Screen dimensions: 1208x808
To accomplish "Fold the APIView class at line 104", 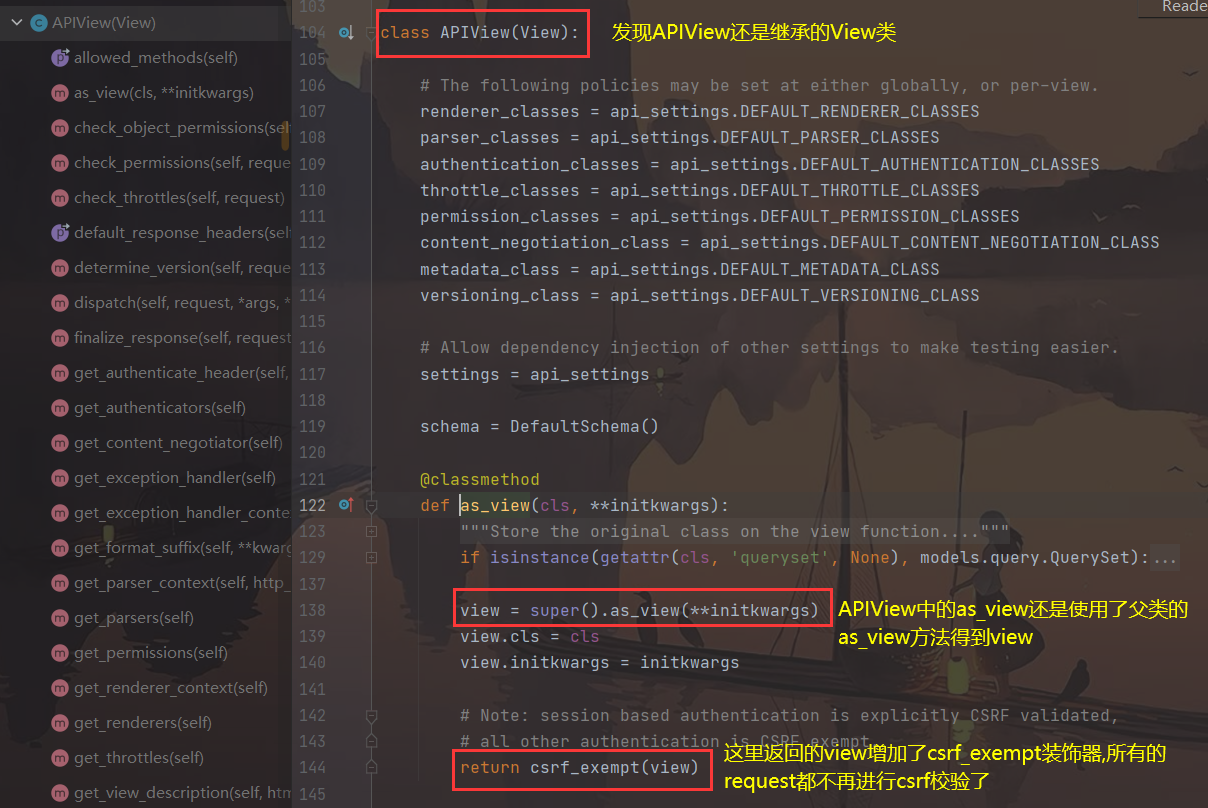I will (371, 33).
